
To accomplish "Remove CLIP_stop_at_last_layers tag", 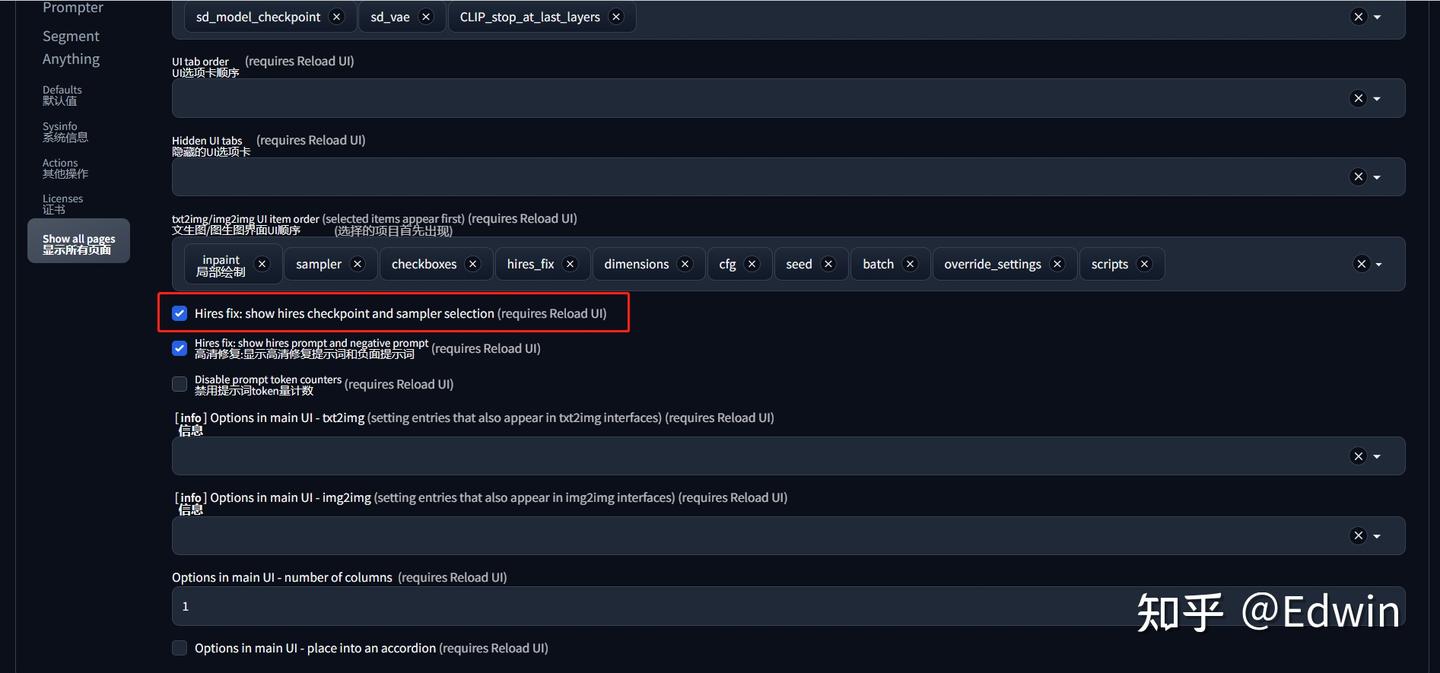I will click(616, 17).
